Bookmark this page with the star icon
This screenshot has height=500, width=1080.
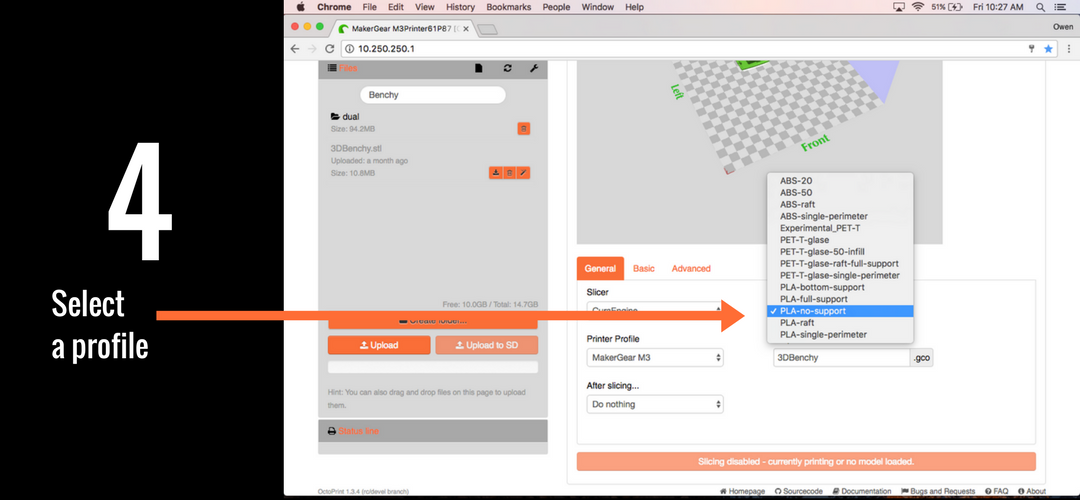(x=1048, y=48)
